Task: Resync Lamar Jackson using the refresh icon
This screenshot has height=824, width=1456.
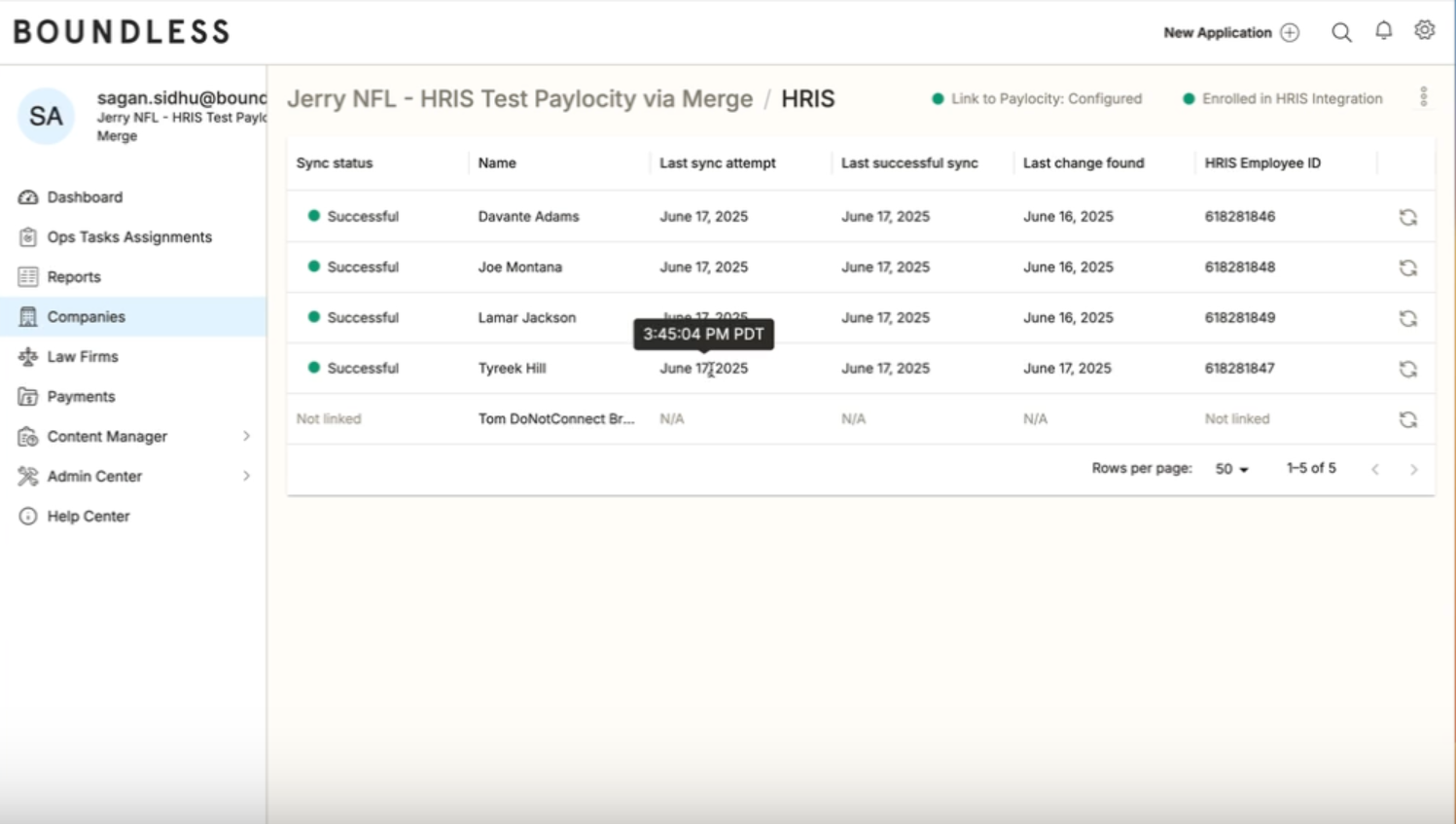Action: pos(1407,318)
